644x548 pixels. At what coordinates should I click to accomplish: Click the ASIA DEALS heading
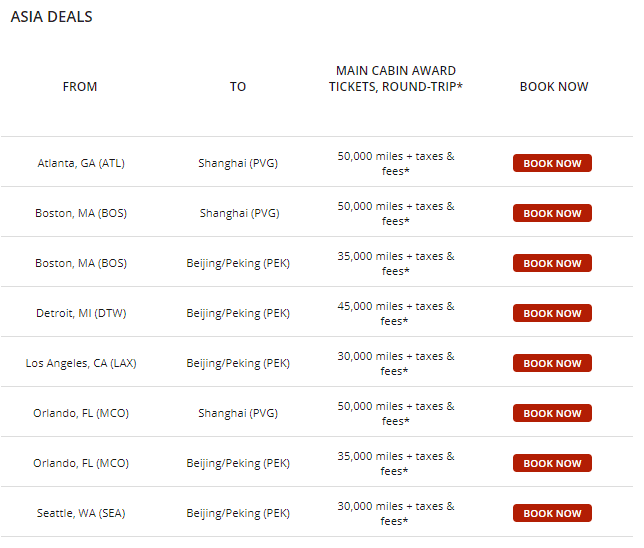pyautogui.click(x=51, y=17)
